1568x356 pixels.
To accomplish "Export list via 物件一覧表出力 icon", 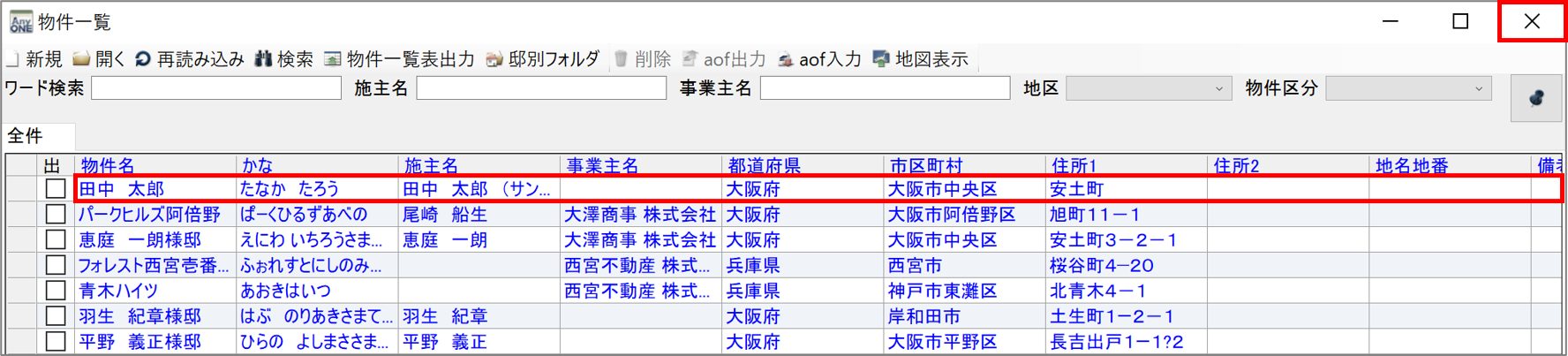I will point(333,59).
